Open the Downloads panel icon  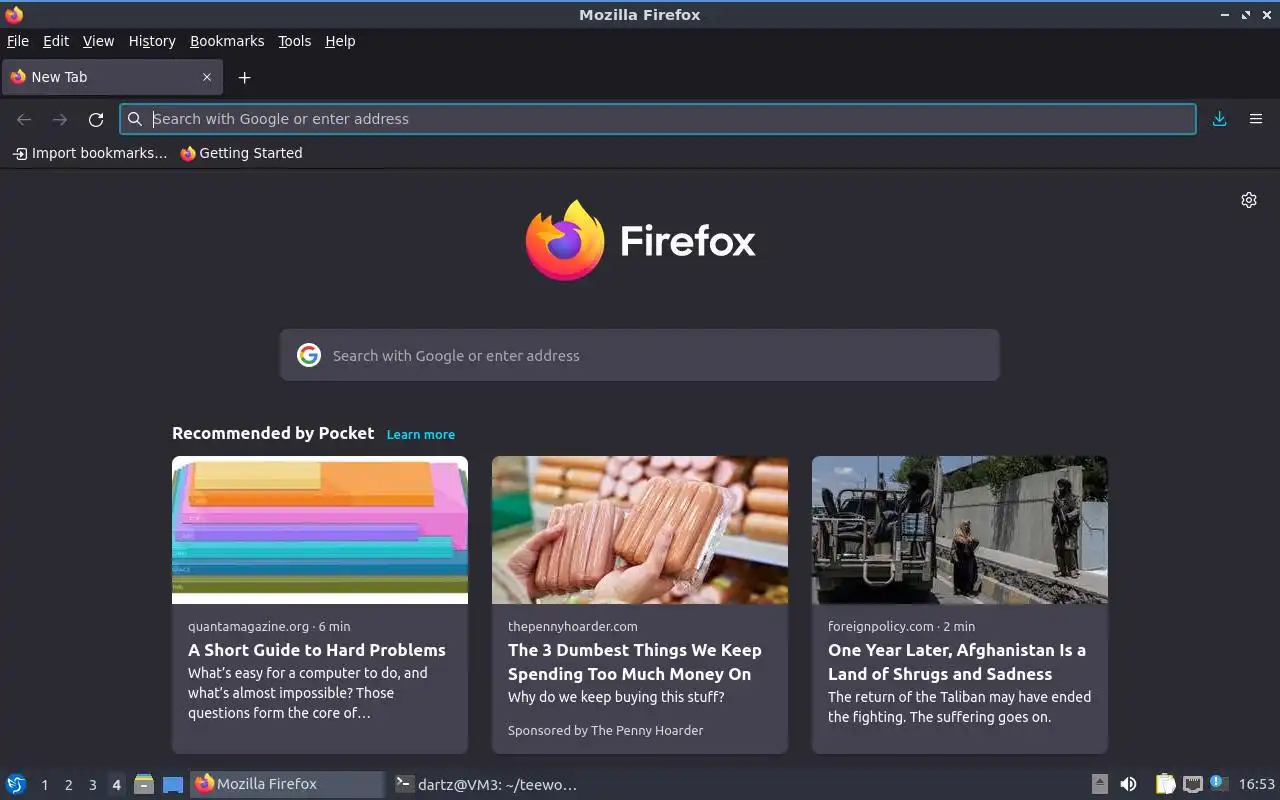pos(1219,119)
